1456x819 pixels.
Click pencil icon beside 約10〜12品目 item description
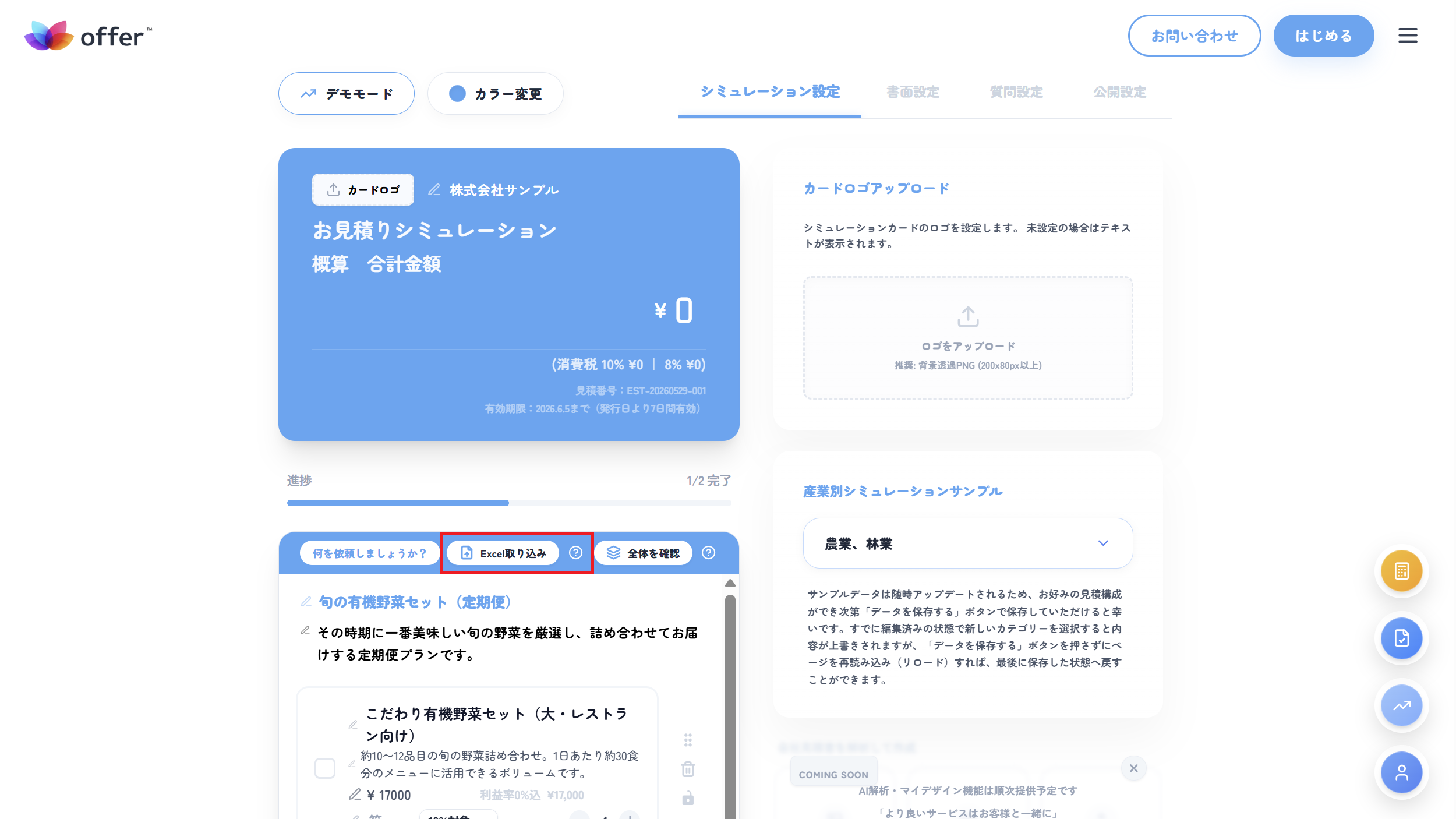[x=352, y=764]
